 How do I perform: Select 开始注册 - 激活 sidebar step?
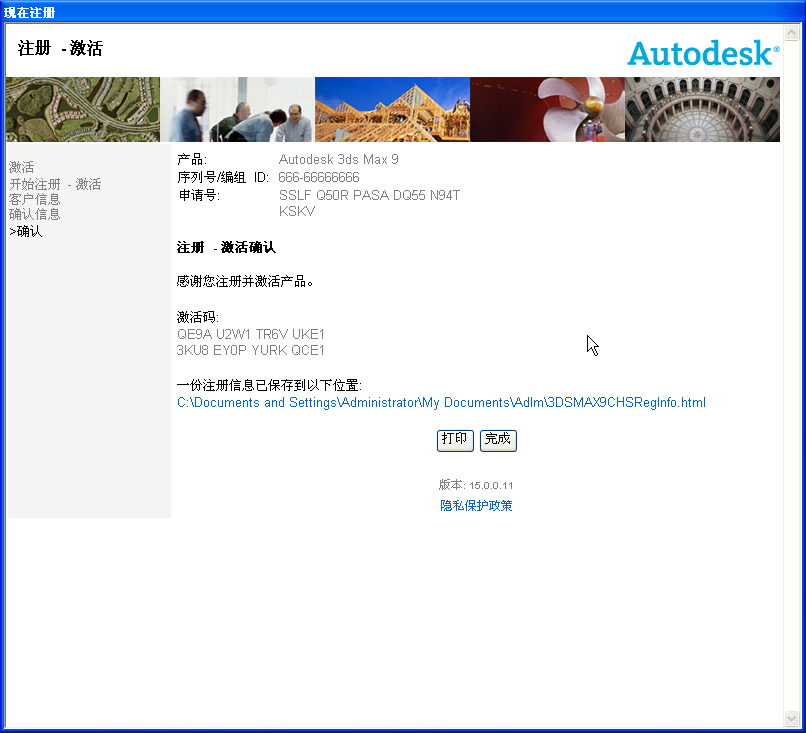point(55,184)
